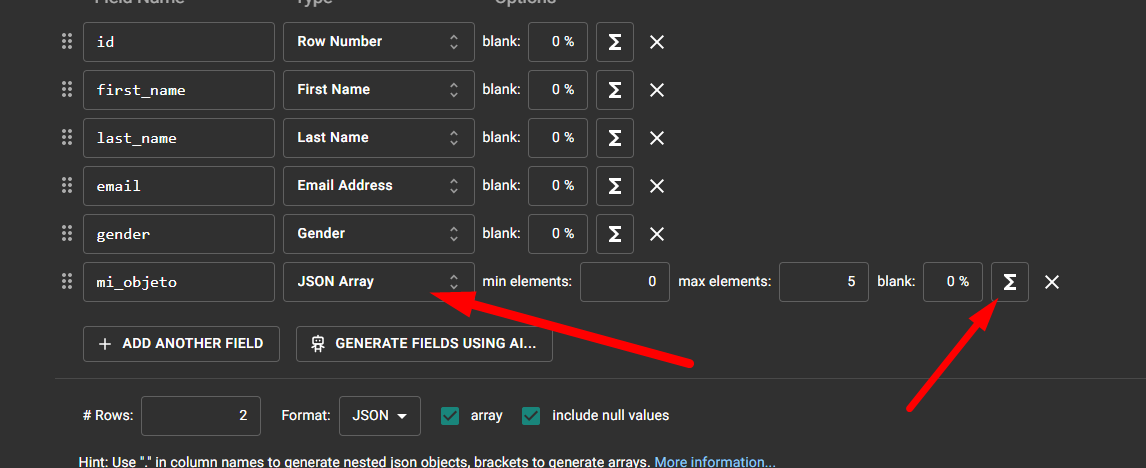Uncheck include null values checkbox
Image resolution: width=1146 pixels, height=468 pixels.
pos(531,415)
